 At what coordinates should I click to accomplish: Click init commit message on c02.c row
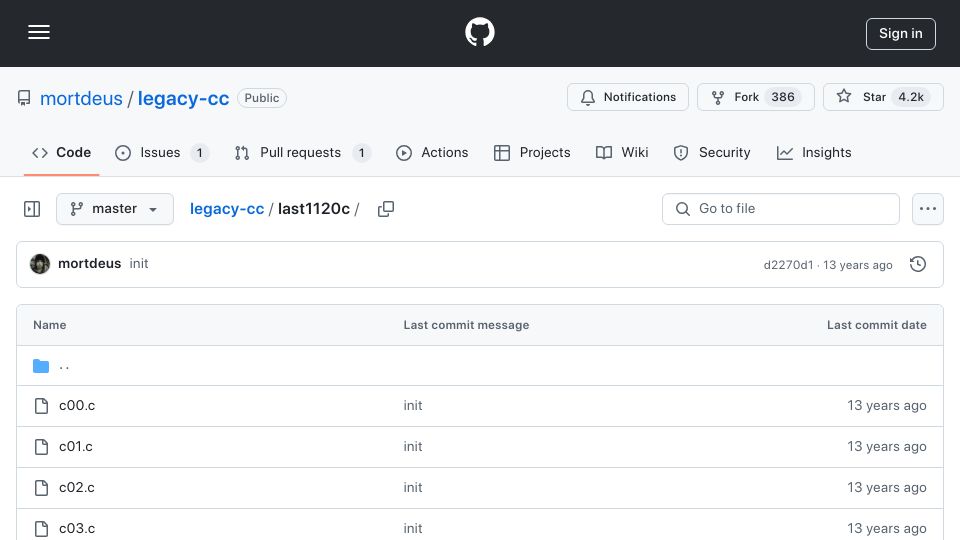[413, 487]
